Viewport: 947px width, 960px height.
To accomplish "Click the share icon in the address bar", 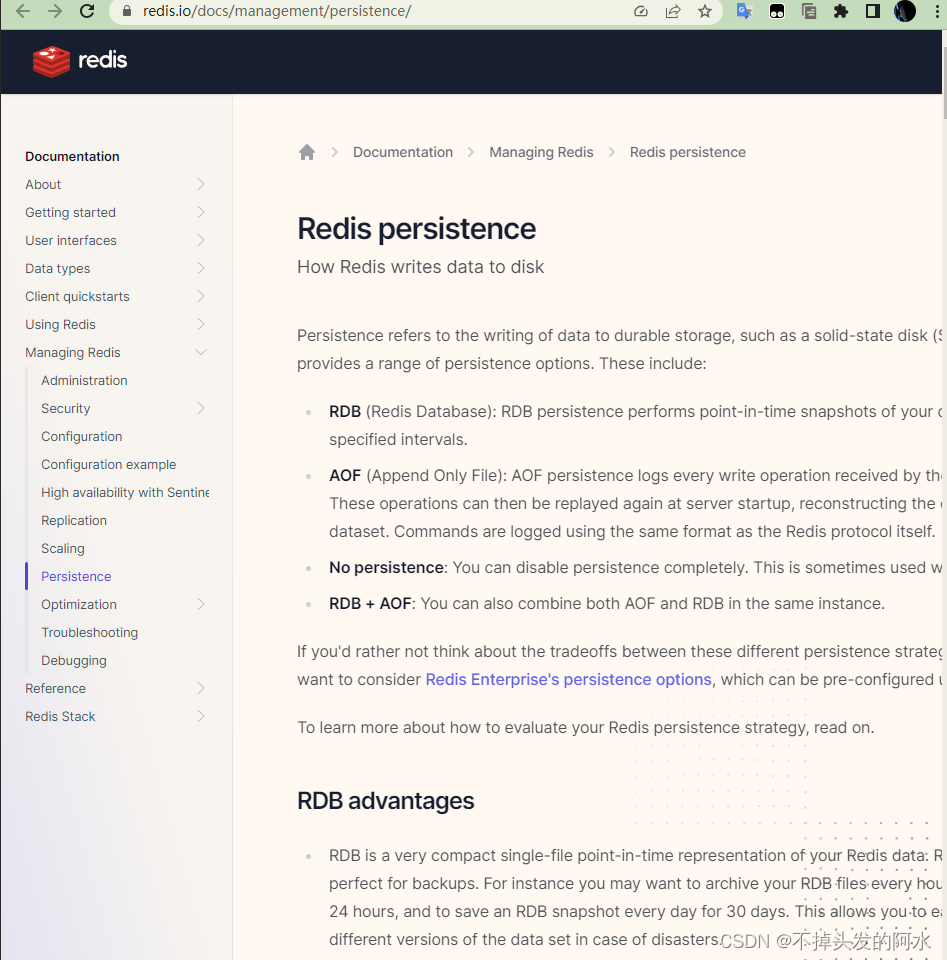I will 673,12.
